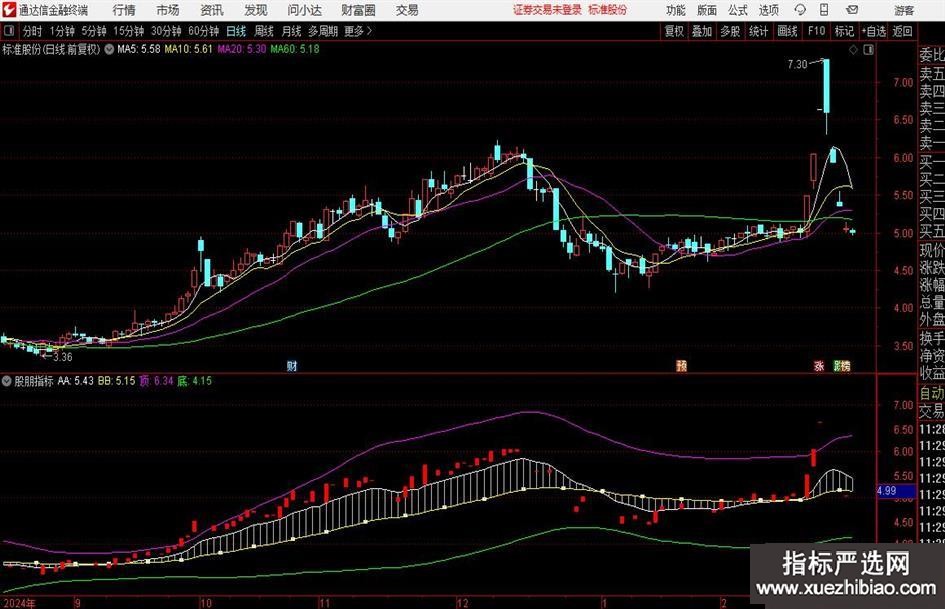The height and width of the screenshot is (609, 945).
Task: Click the 返回 back button
Action: click(x=902, y=31)
